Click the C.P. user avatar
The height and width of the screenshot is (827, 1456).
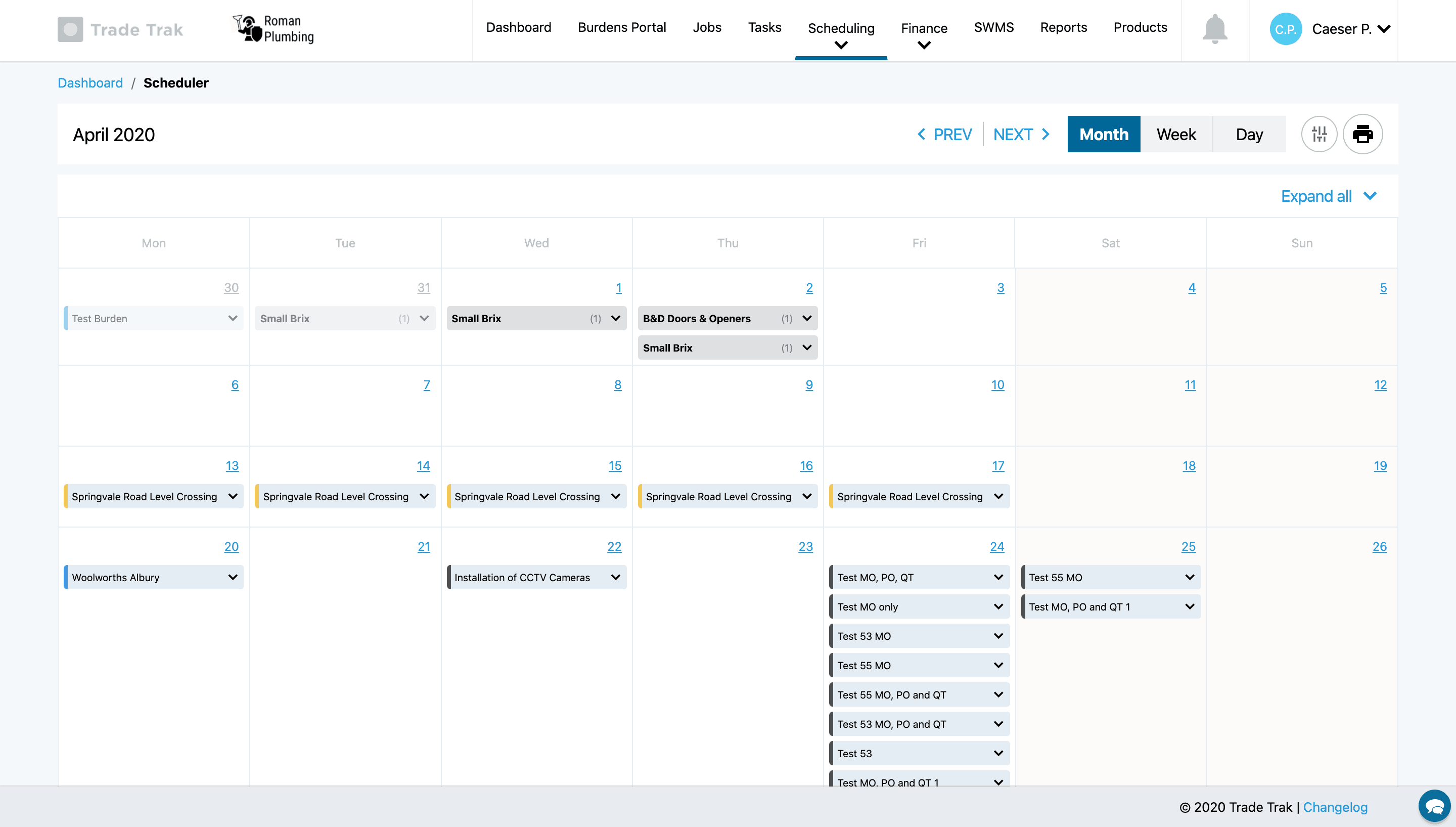pyautogui.click(x=1285, y=29)
